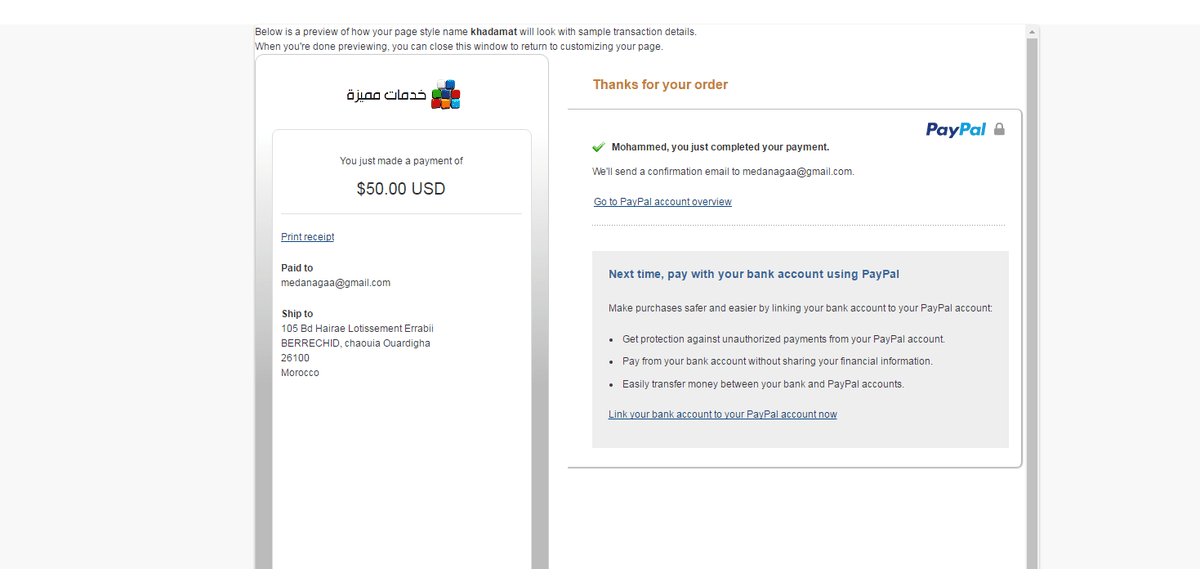Click the $50.00 USD payment amount
The width and height of the screenshot is (1200, 569).
tap(401, 189)
